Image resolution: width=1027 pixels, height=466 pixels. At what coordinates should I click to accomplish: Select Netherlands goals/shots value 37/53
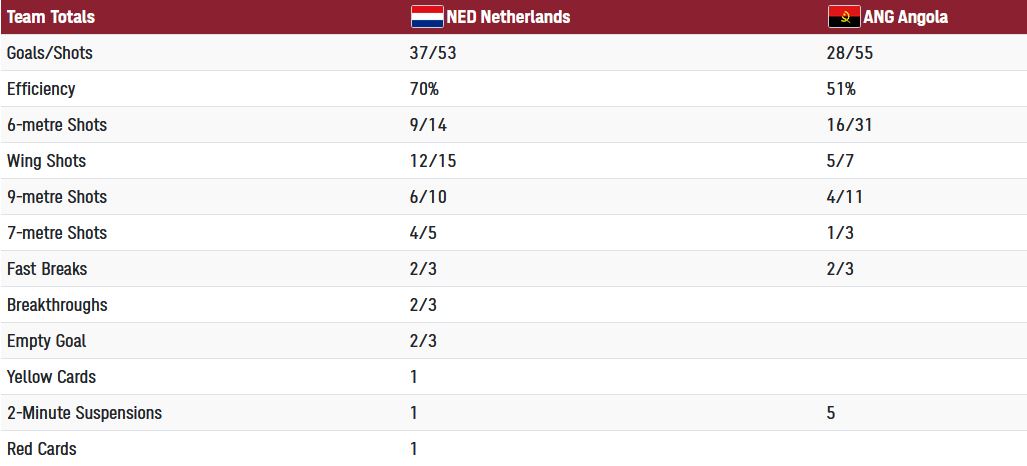point(433,53)
